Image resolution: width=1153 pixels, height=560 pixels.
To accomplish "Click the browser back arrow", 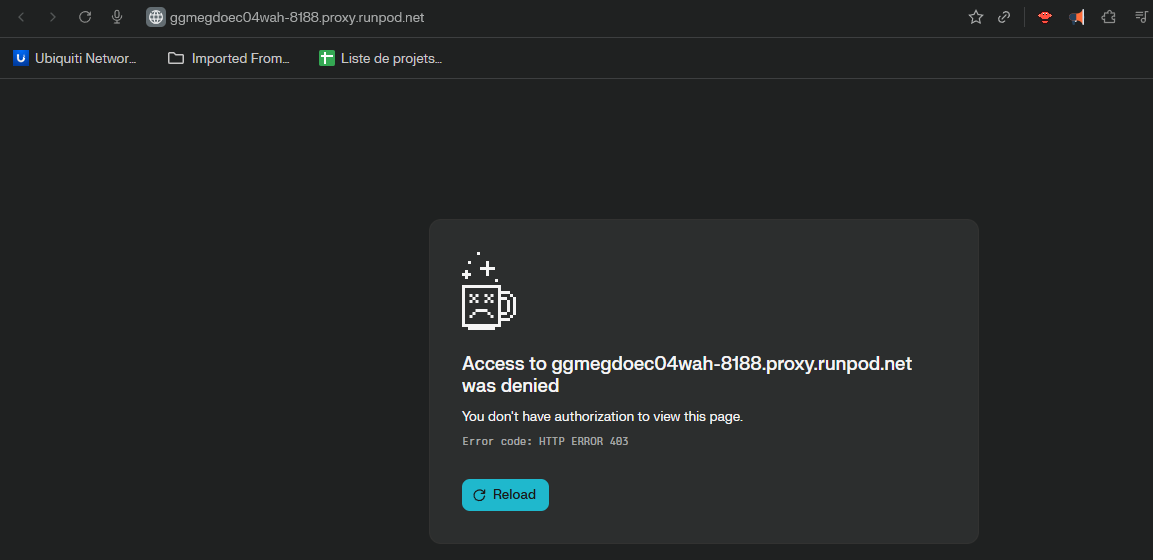I will (21, 17).
